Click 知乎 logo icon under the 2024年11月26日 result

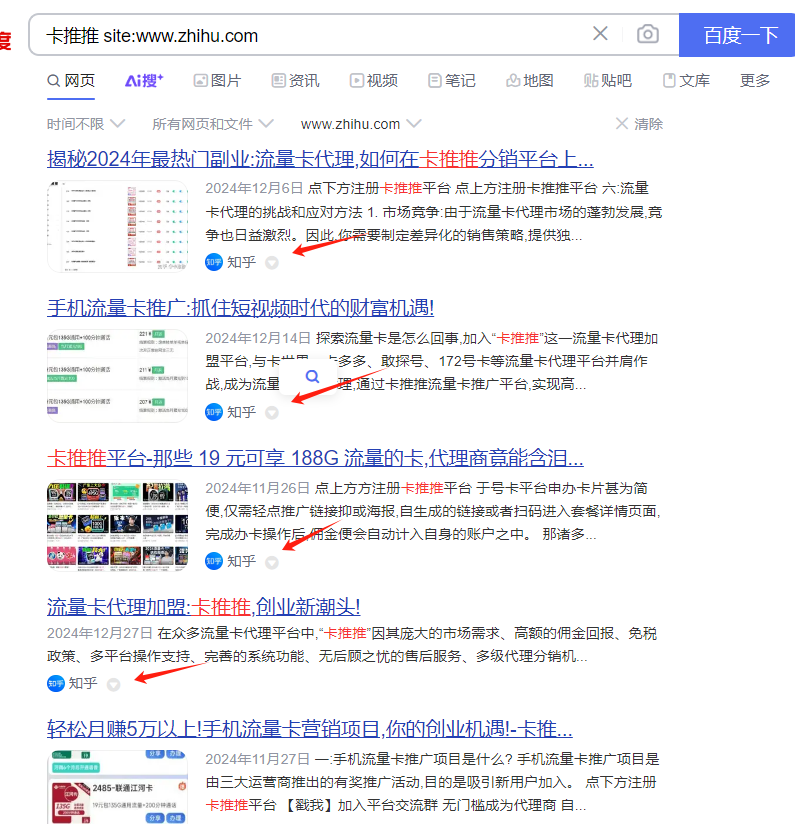pos(214,561)
